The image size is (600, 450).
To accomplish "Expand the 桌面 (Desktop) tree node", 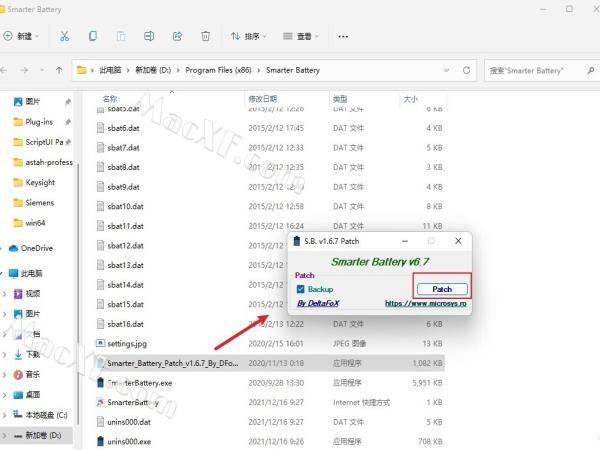I will click(4, 395).
